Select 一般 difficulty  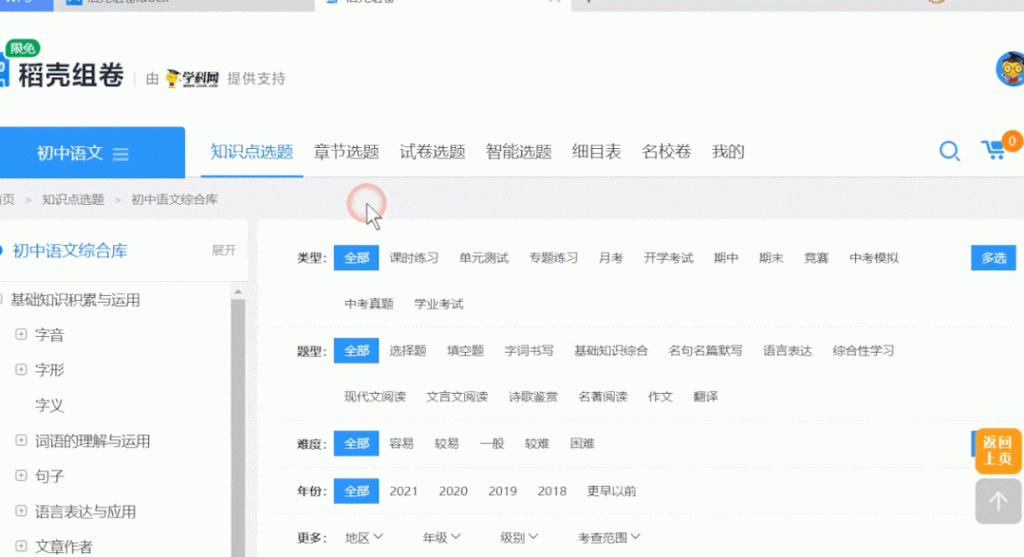492,443
